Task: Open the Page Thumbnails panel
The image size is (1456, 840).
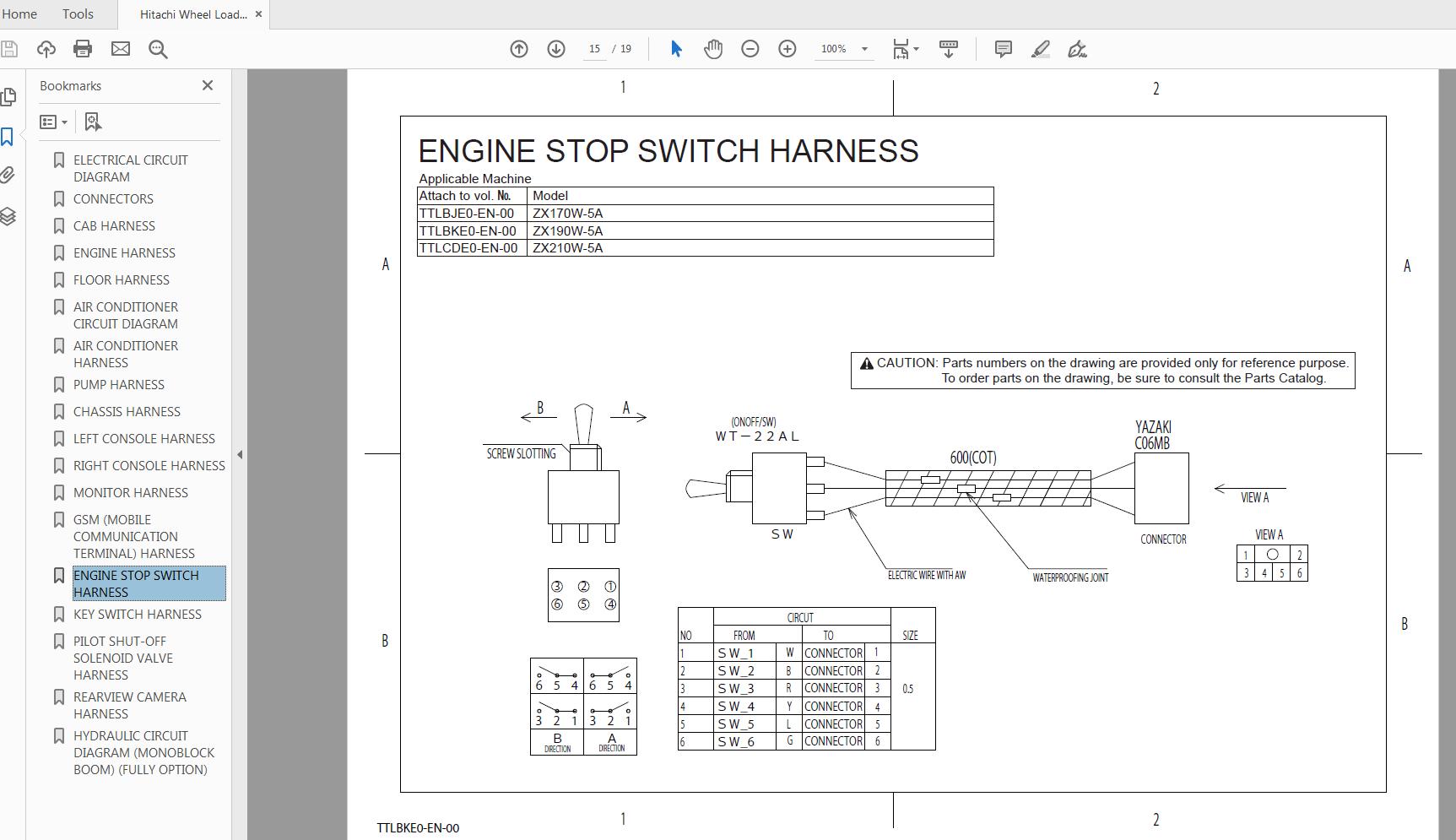Action: [8, 97]
